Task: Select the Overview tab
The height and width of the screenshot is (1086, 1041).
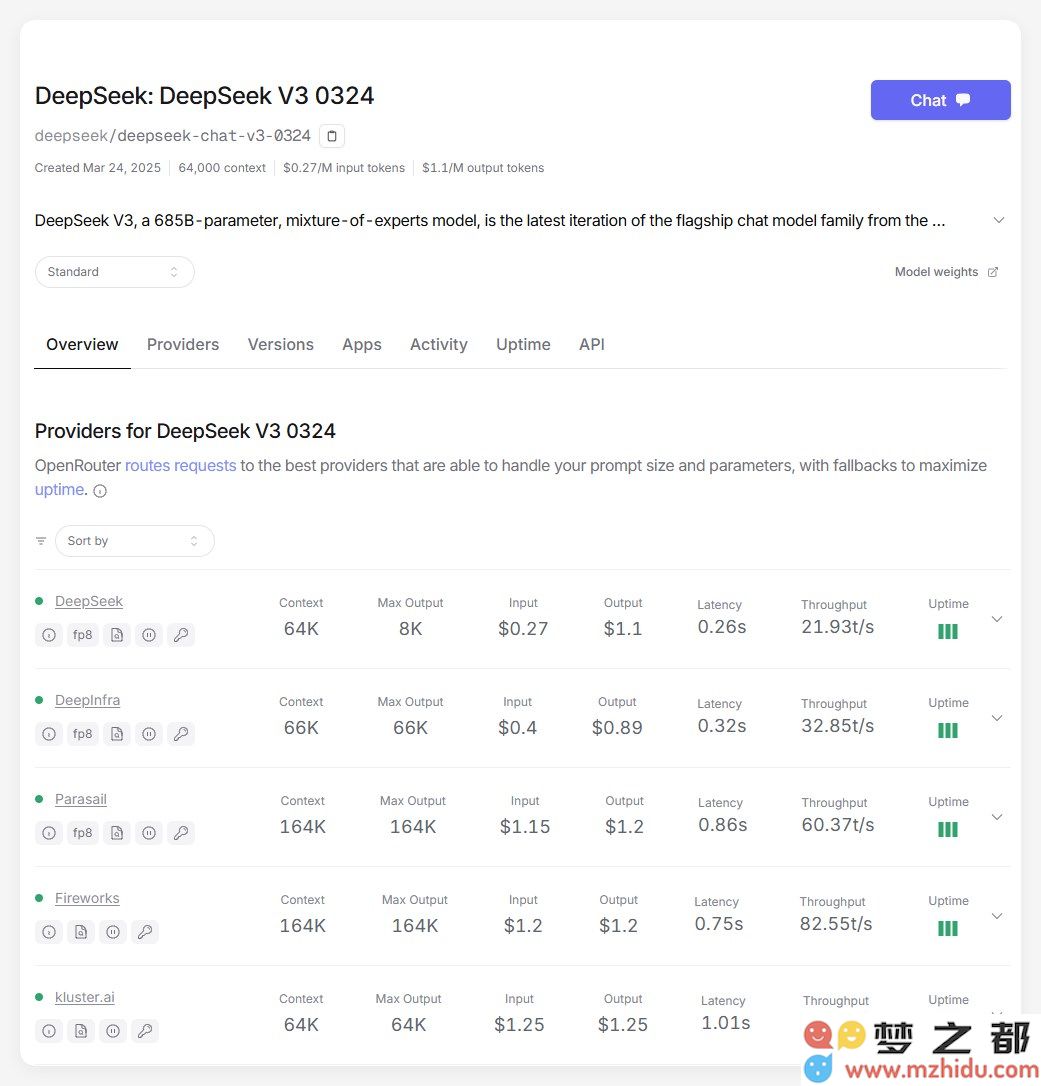Action: pos(82,345)
